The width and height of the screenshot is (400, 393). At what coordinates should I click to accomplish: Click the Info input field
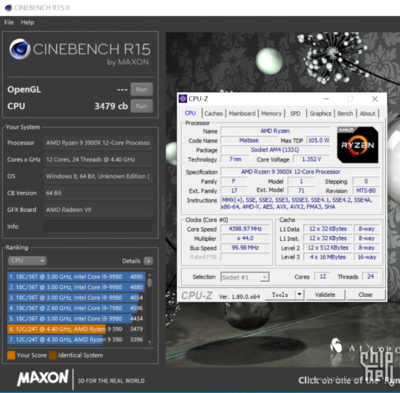point(98,226)
